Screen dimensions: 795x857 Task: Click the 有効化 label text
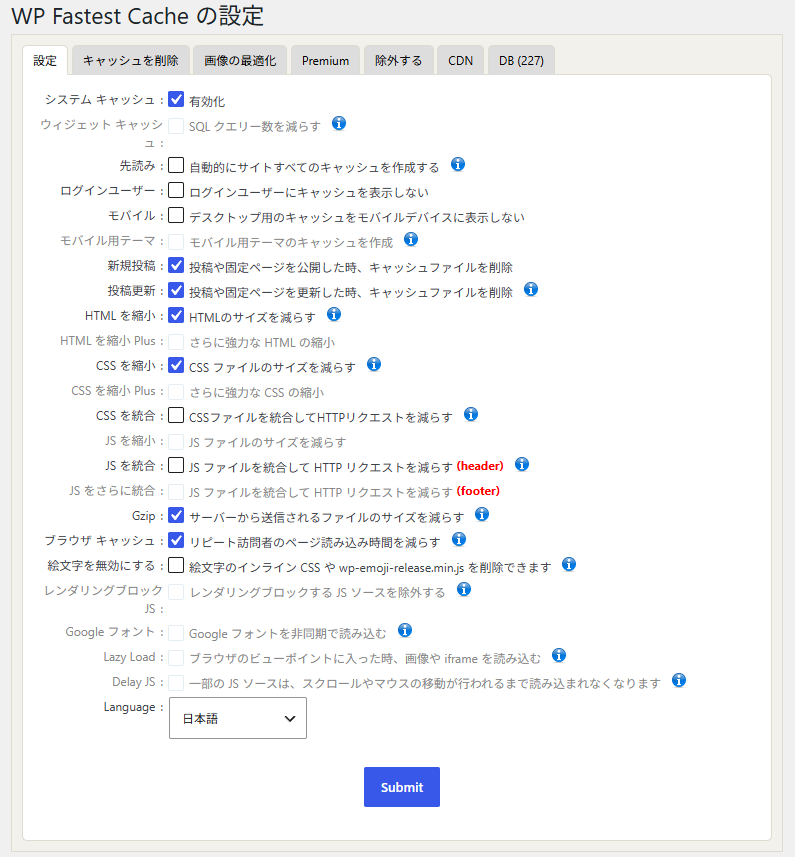click(x=207, y=101)
